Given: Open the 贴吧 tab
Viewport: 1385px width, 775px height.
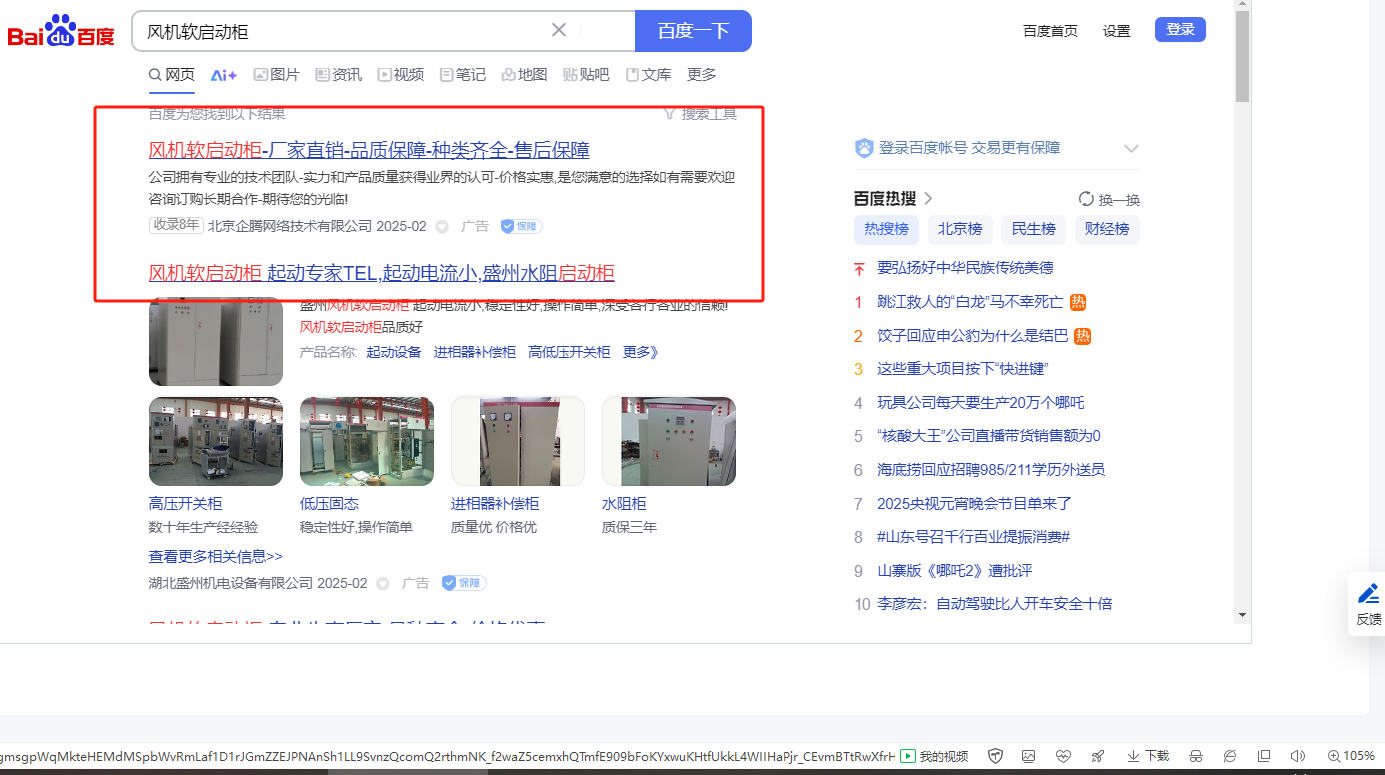Looking at the screenshot, I should click(x=586, y=75).
